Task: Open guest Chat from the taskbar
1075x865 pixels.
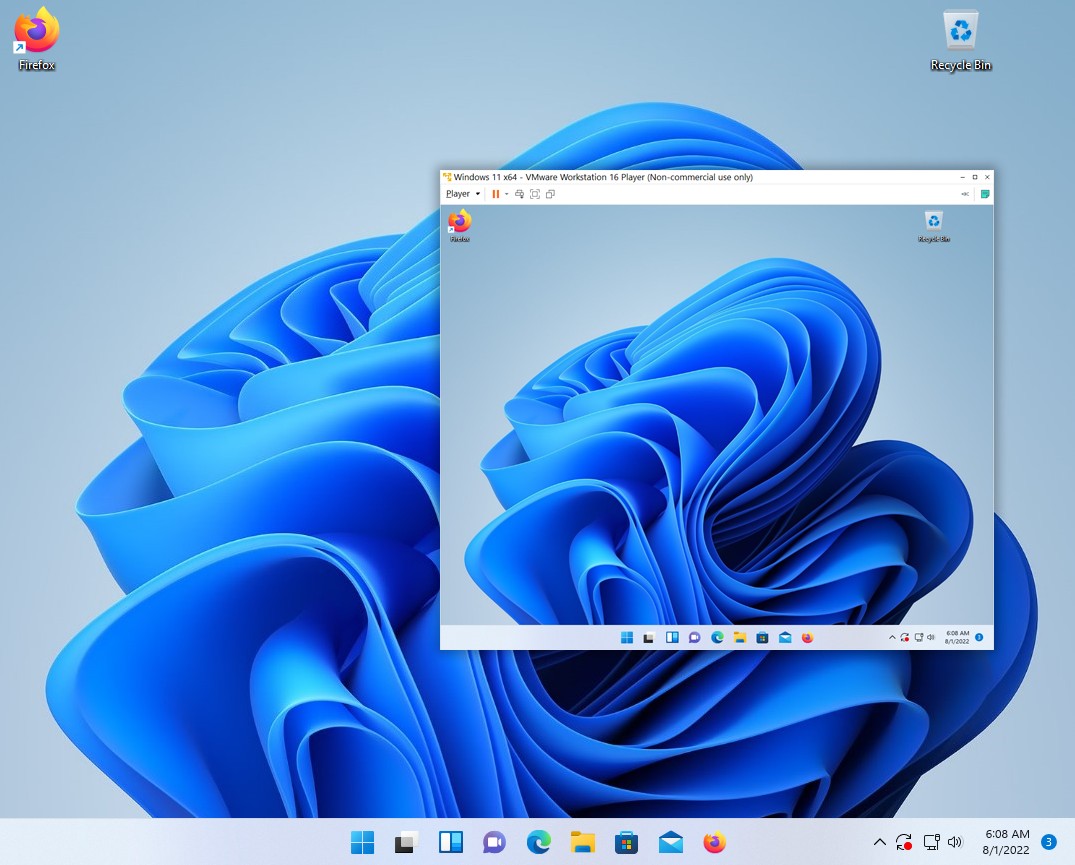Action: tap(694, 637)
